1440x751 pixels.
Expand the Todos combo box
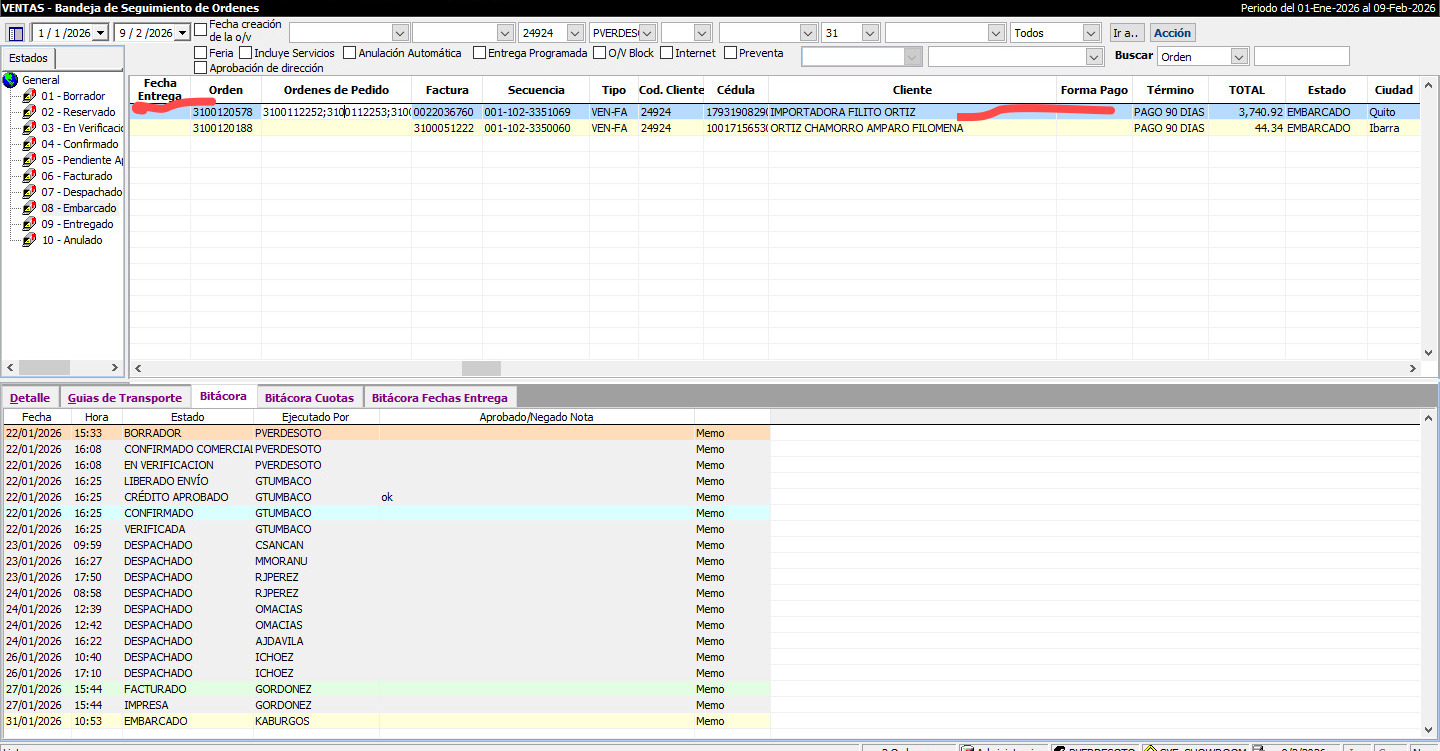pyautogui.click(x=1092, y=33)
